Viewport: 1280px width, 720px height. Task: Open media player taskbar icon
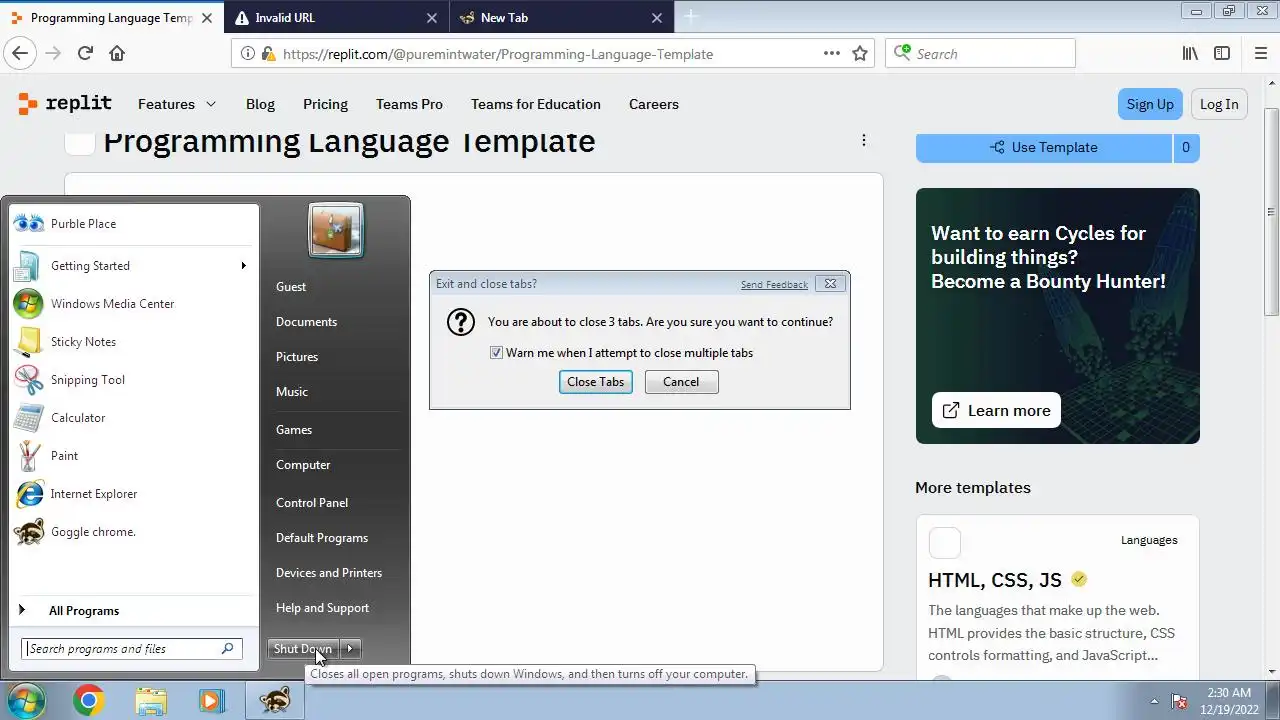pyautogui.click(x=212, y=701)
